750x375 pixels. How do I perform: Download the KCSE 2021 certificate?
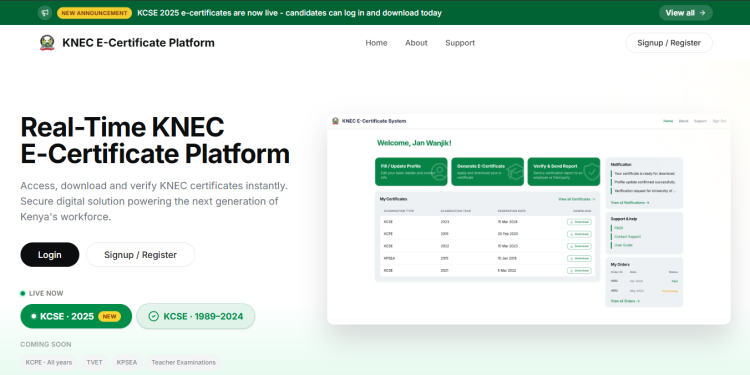click(x=579, y=270)
